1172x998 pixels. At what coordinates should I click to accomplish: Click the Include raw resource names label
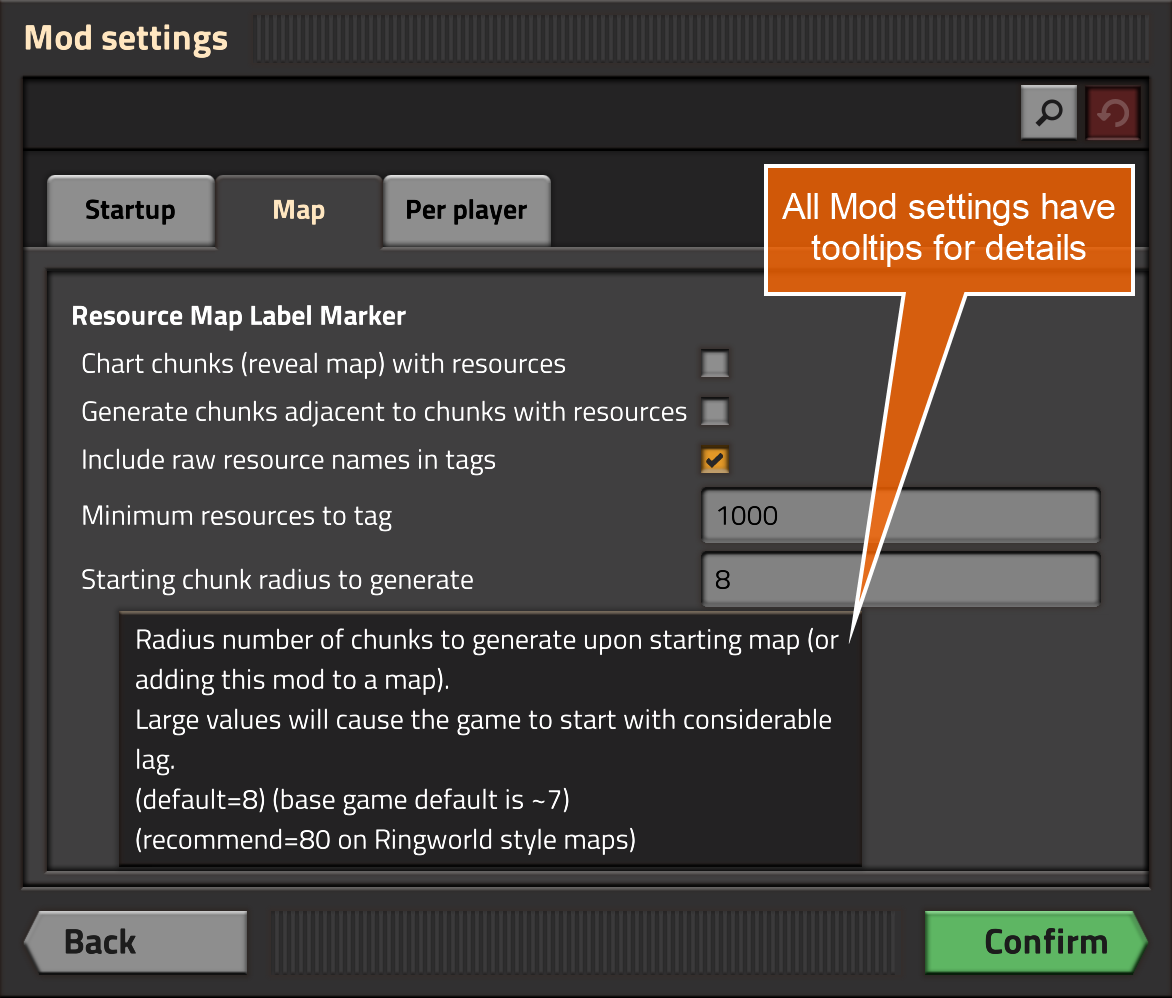pos(289,461)
